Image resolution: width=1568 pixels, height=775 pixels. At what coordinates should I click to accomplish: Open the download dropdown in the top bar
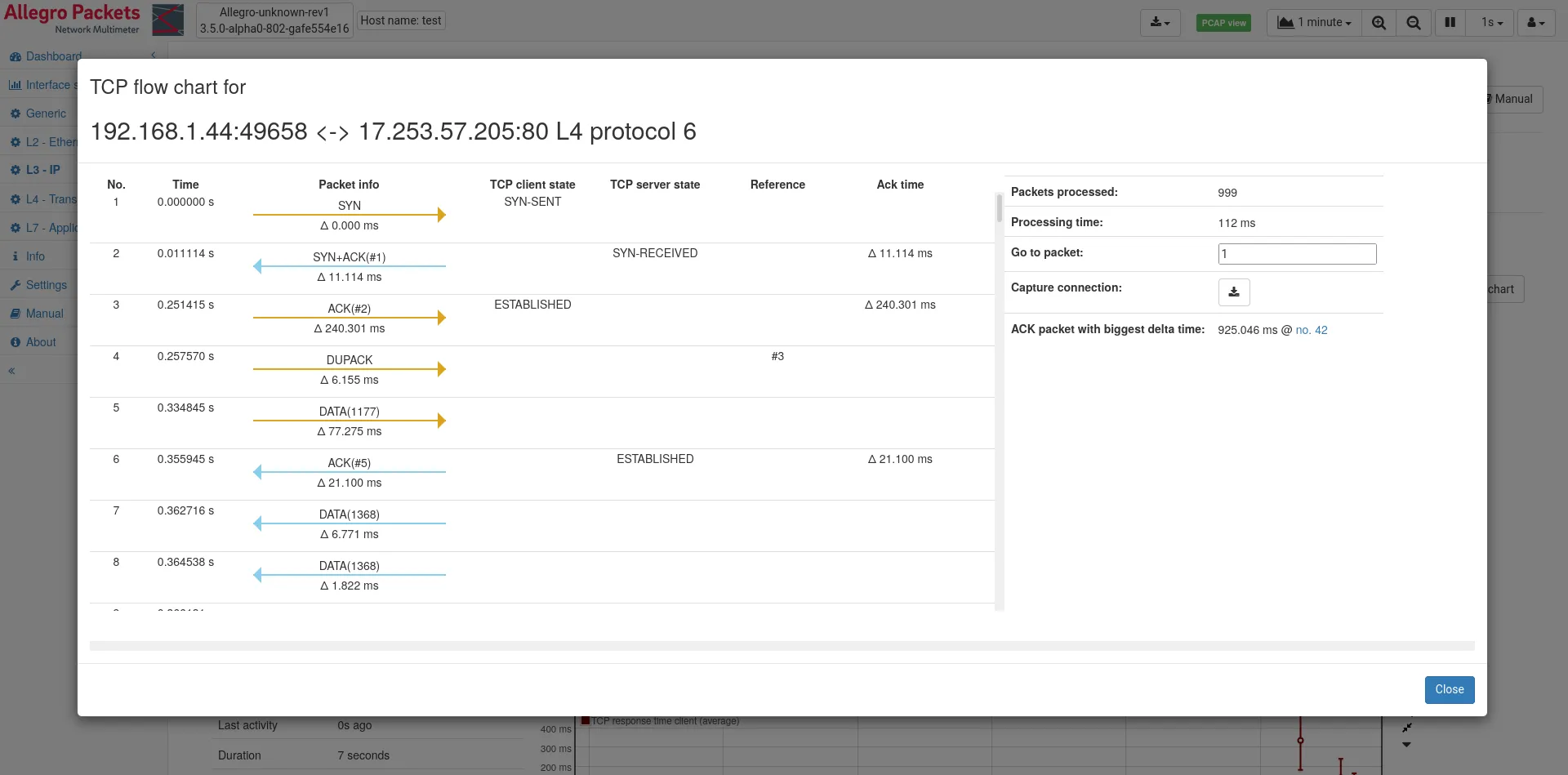(x=1160, y=23)
